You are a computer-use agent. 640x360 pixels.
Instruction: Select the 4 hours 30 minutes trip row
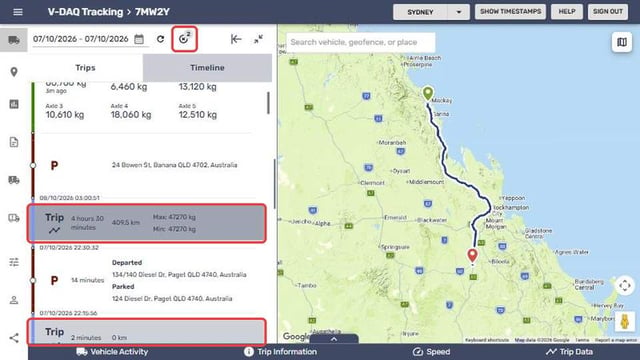[x=147, y=223]
